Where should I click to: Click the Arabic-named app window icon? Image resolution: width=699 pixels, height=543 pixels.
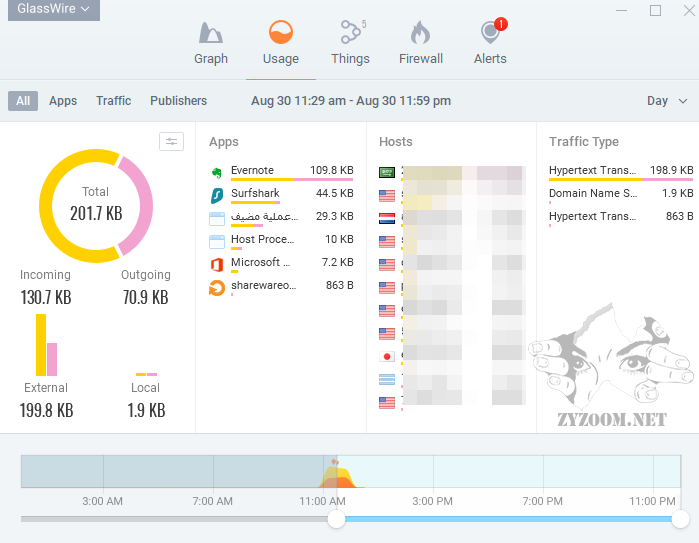pyautogui.click(x=217, y=219)
